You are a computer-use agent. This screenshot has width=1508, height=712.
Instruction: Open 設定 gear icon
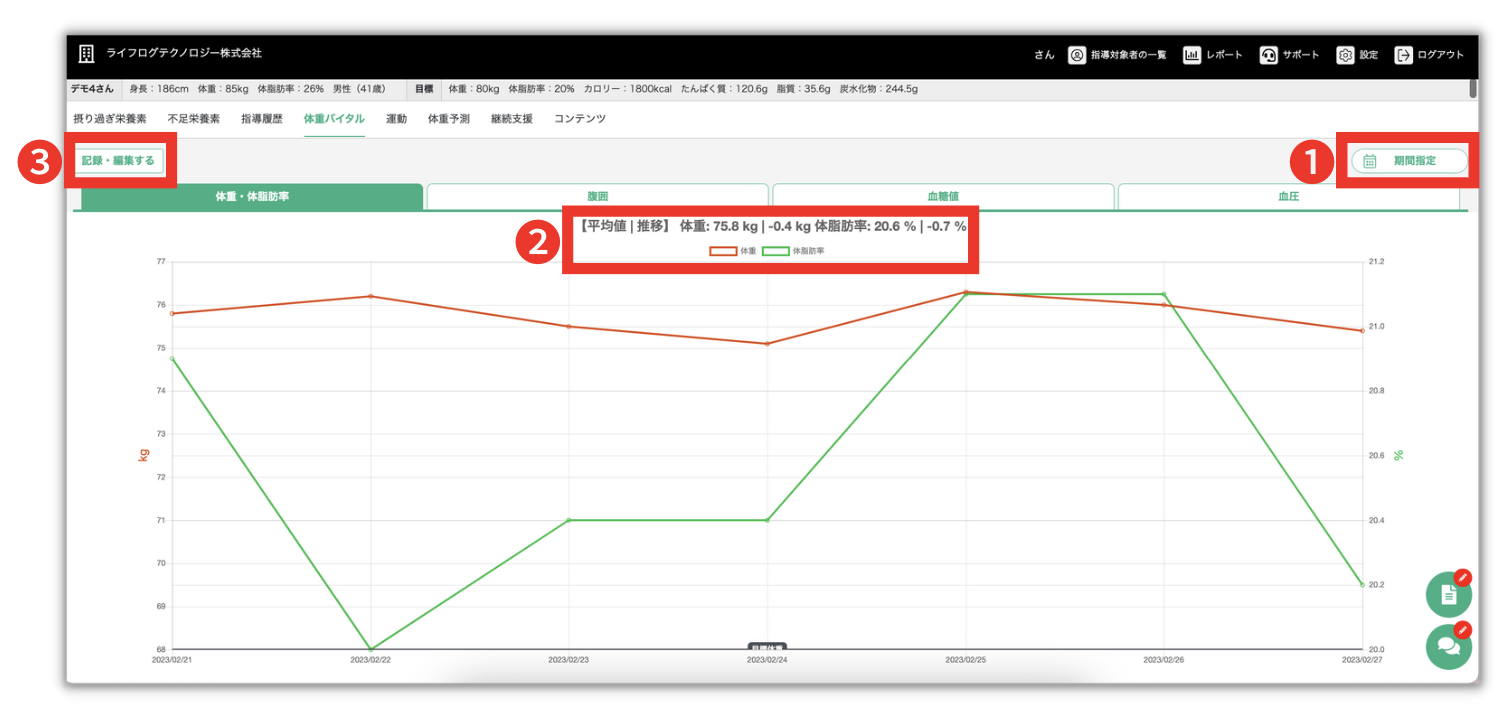[1346, 55]
